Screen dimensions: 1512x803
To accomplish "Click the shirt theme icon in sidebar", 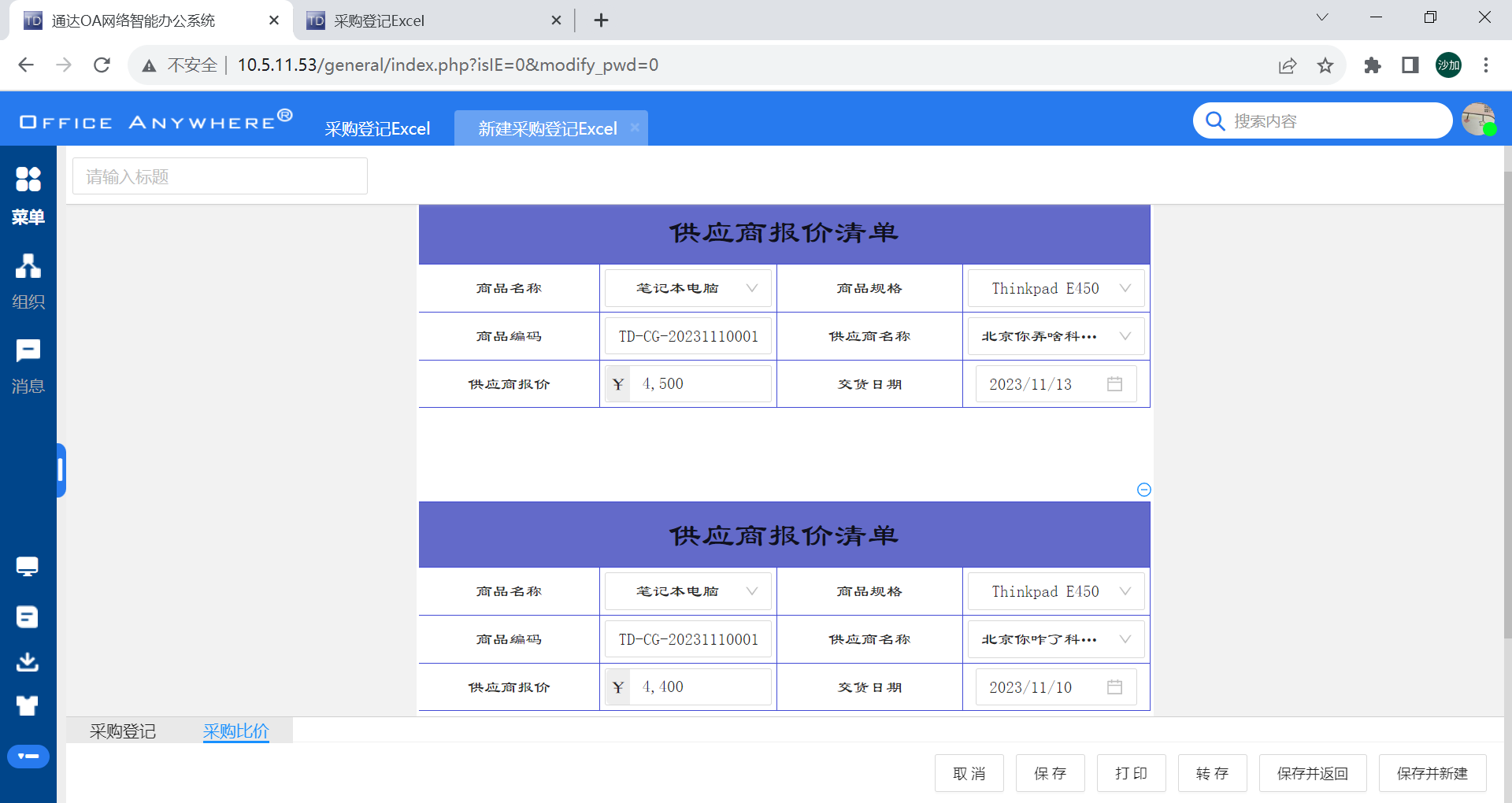I will coord(28,705).
